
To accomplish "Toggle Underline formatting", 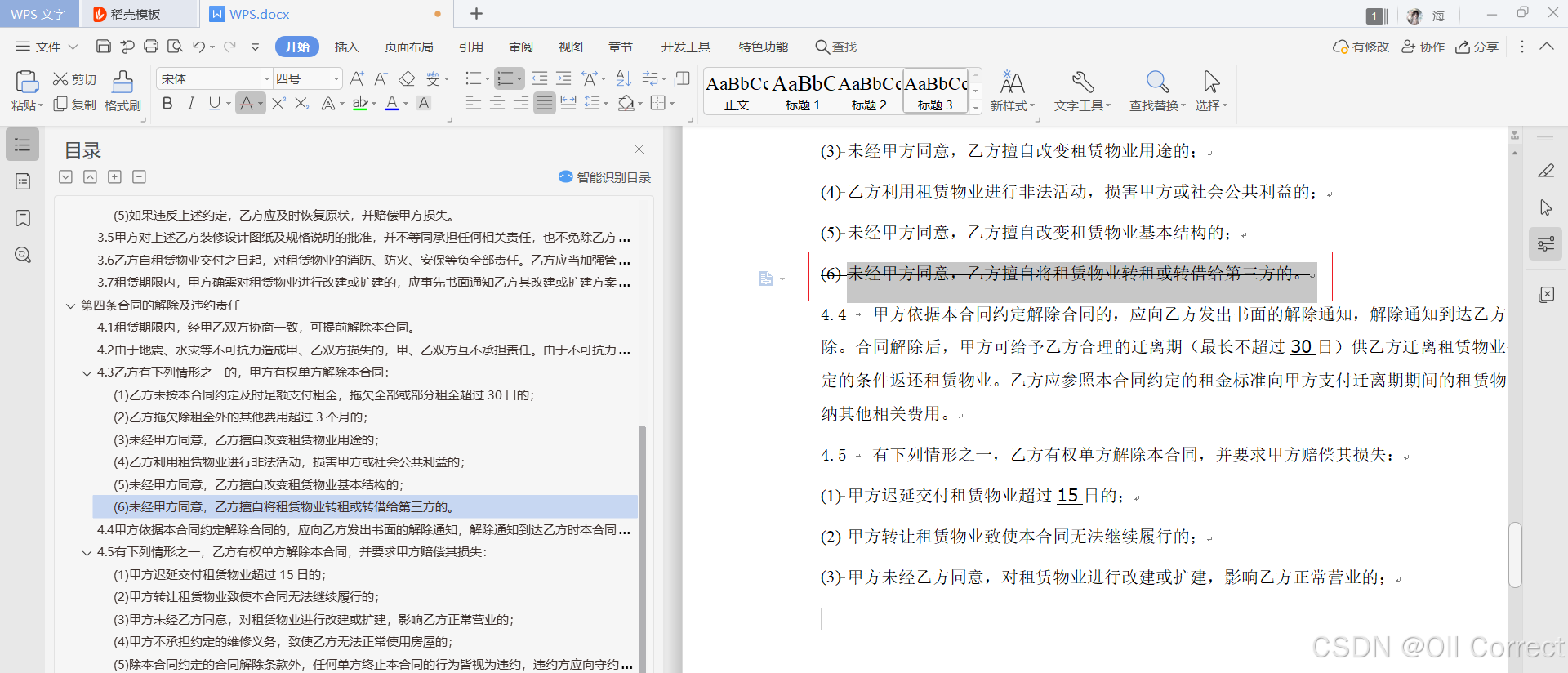I will click(214, 103).
